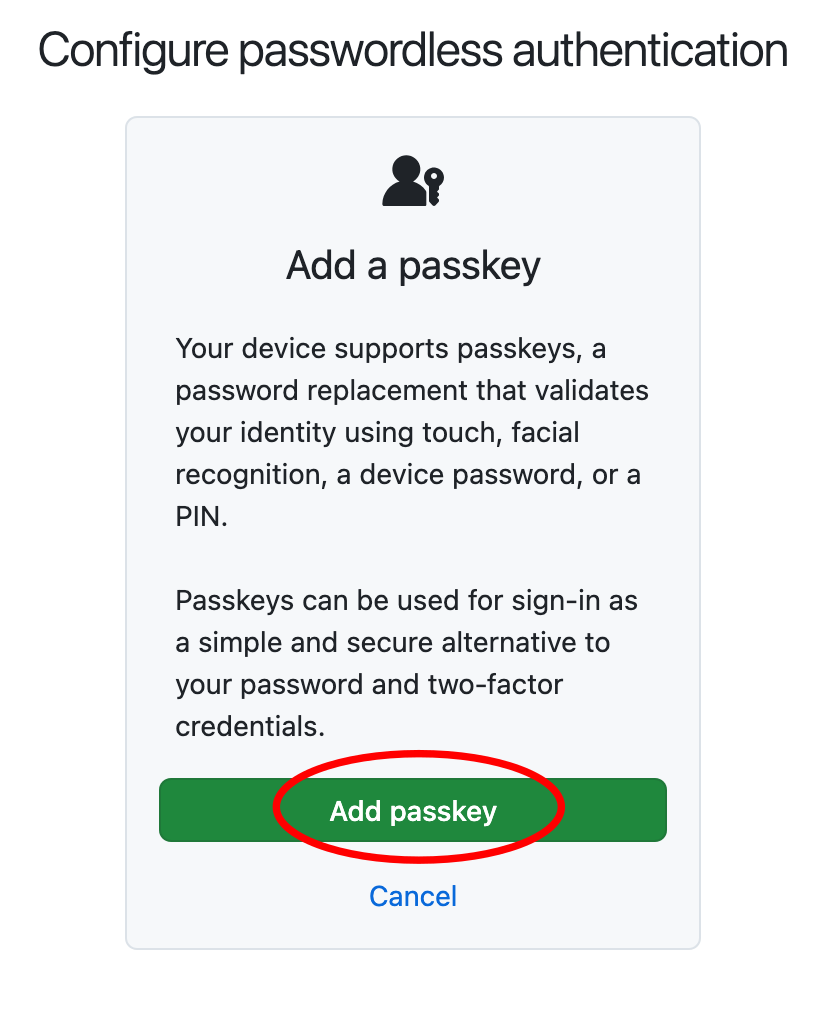The height and width of the screenshot is (1024, 818).
Task: Click the "a simple and secure alternative" line
Action: point(392,642)
